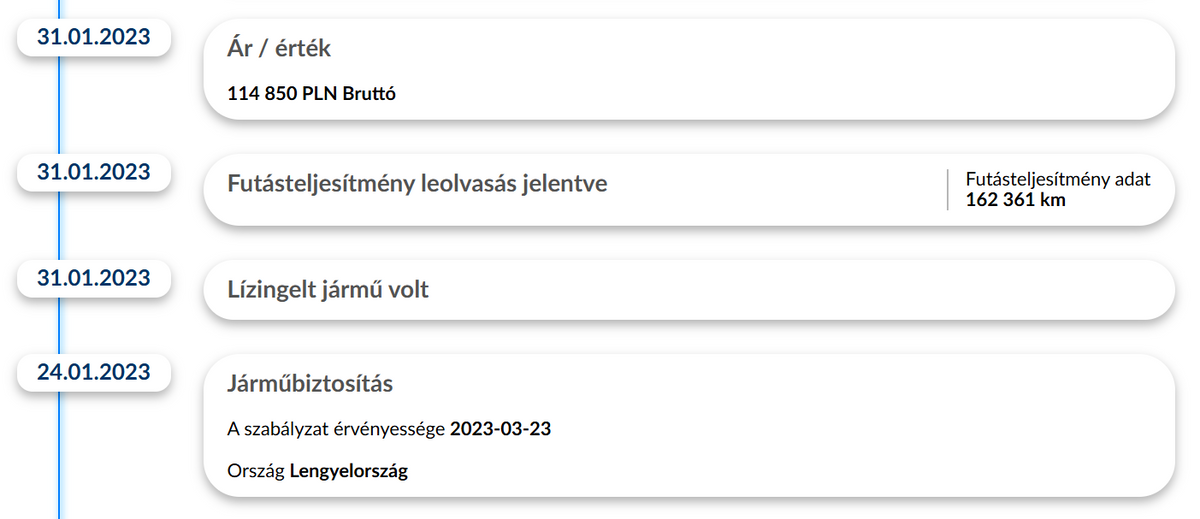The height and width of the screenshot is (519, 1200).
Task: Select the 24.01.2023 timeline date badge
Action: point(93,372)
